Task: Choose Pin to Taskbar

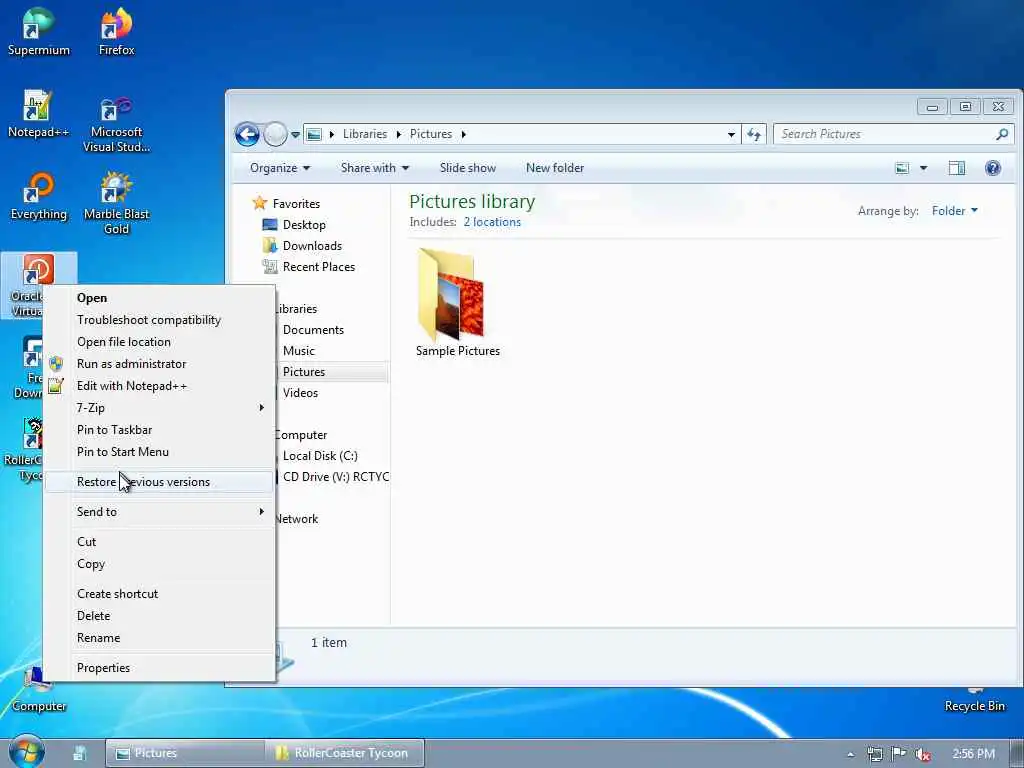Action: pos(159,430)
